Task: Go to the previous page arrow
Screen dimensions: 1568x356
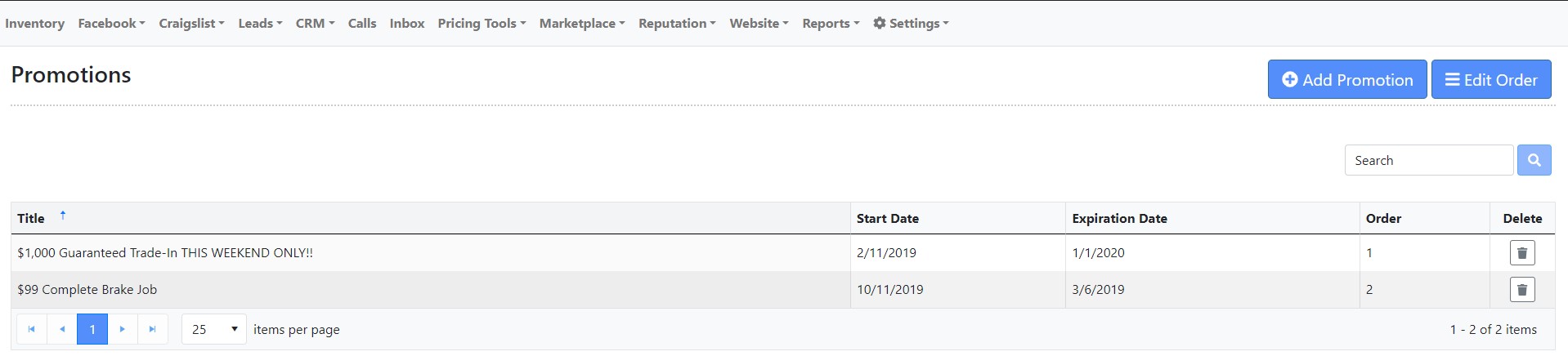Action: [62, 330]
